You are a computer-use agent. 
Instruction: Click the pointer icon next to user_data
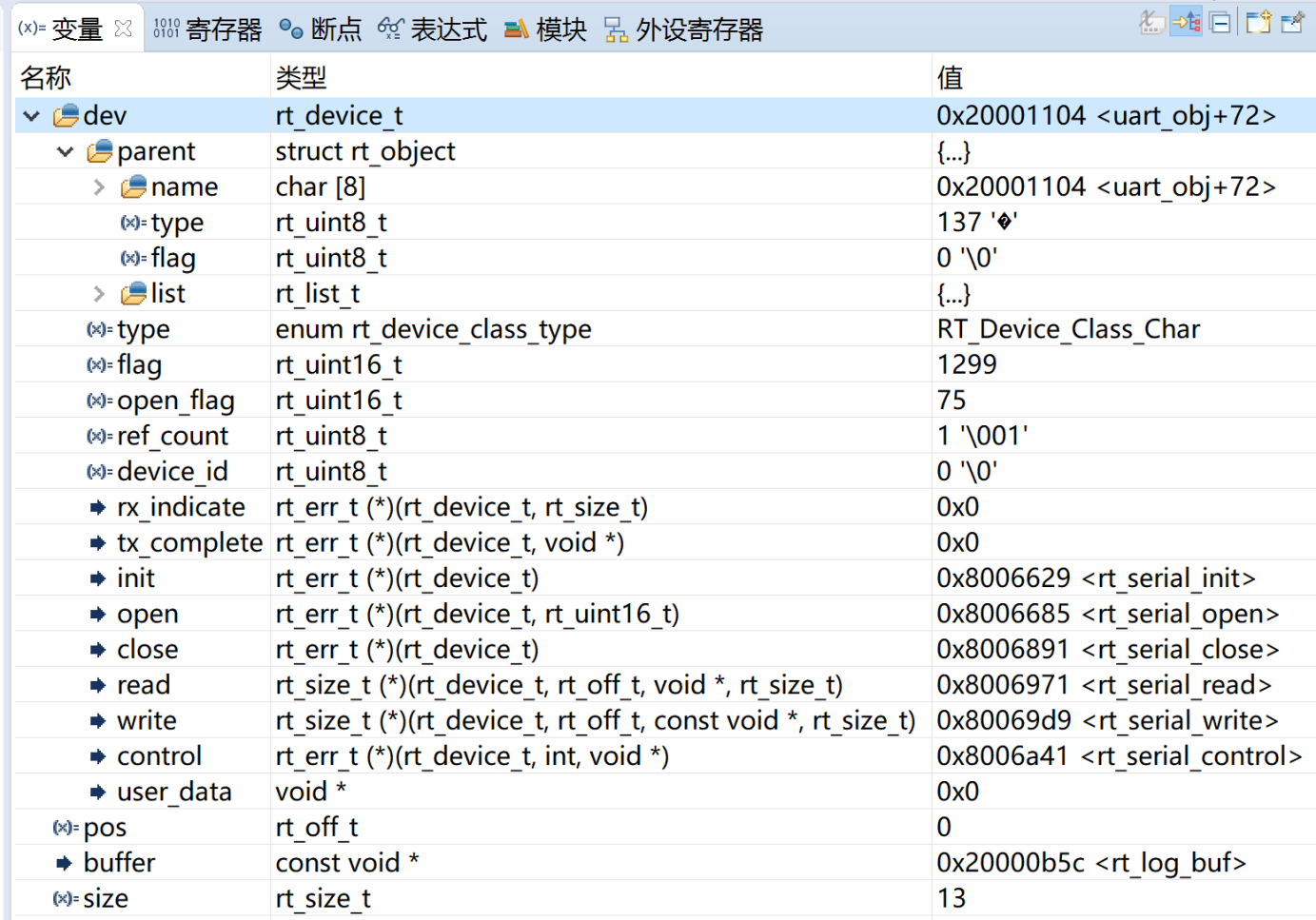click(x=98, y=791)
